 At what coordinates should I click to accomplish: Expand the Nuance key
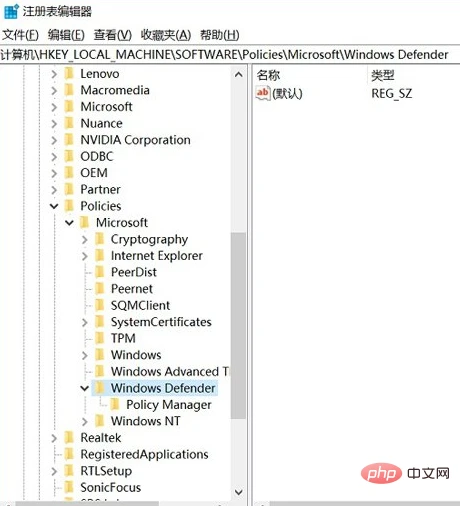tap(54, 123)
